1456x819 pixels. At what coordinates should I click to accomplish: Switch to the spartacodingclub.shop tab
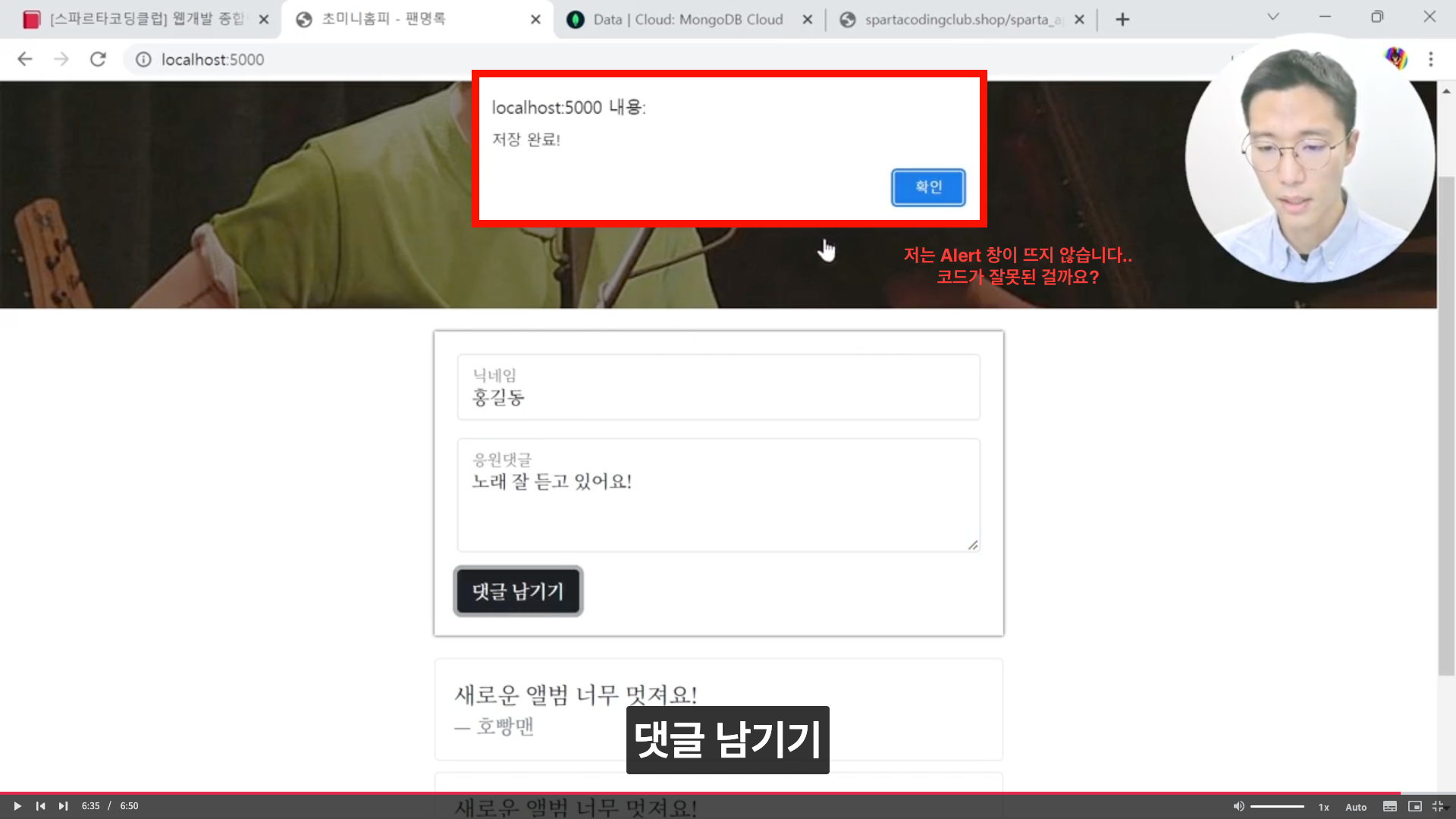click(x=963, y=20)
